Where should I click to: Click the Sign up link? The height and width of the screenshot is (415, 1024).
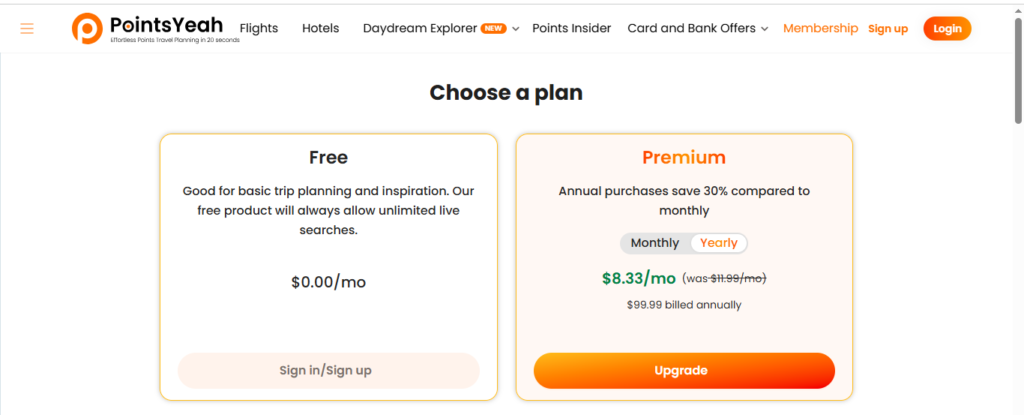888,29
